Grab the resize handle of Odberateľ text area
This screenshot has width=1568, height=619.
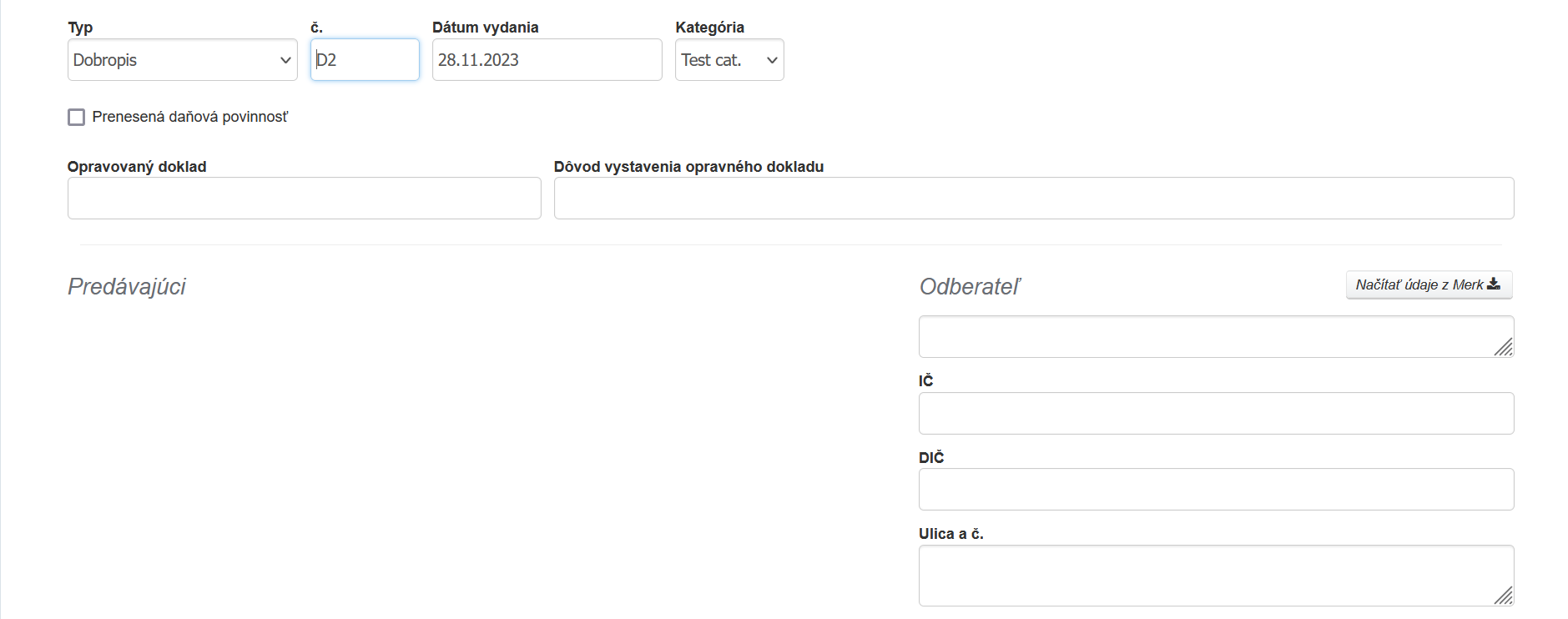[1504, 347]
